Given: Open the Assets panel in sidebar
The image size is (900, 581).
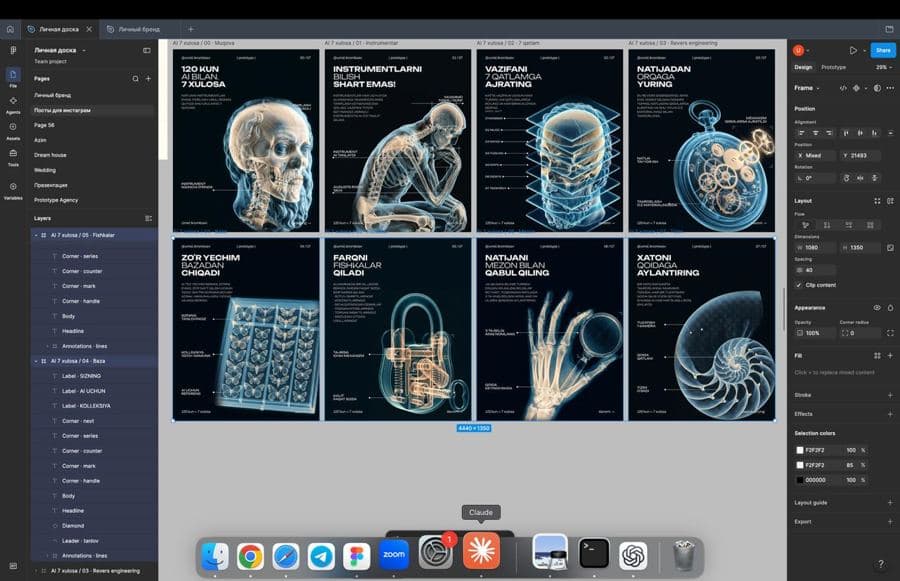Looking at the screenshot, I should [x=13, y=130].
